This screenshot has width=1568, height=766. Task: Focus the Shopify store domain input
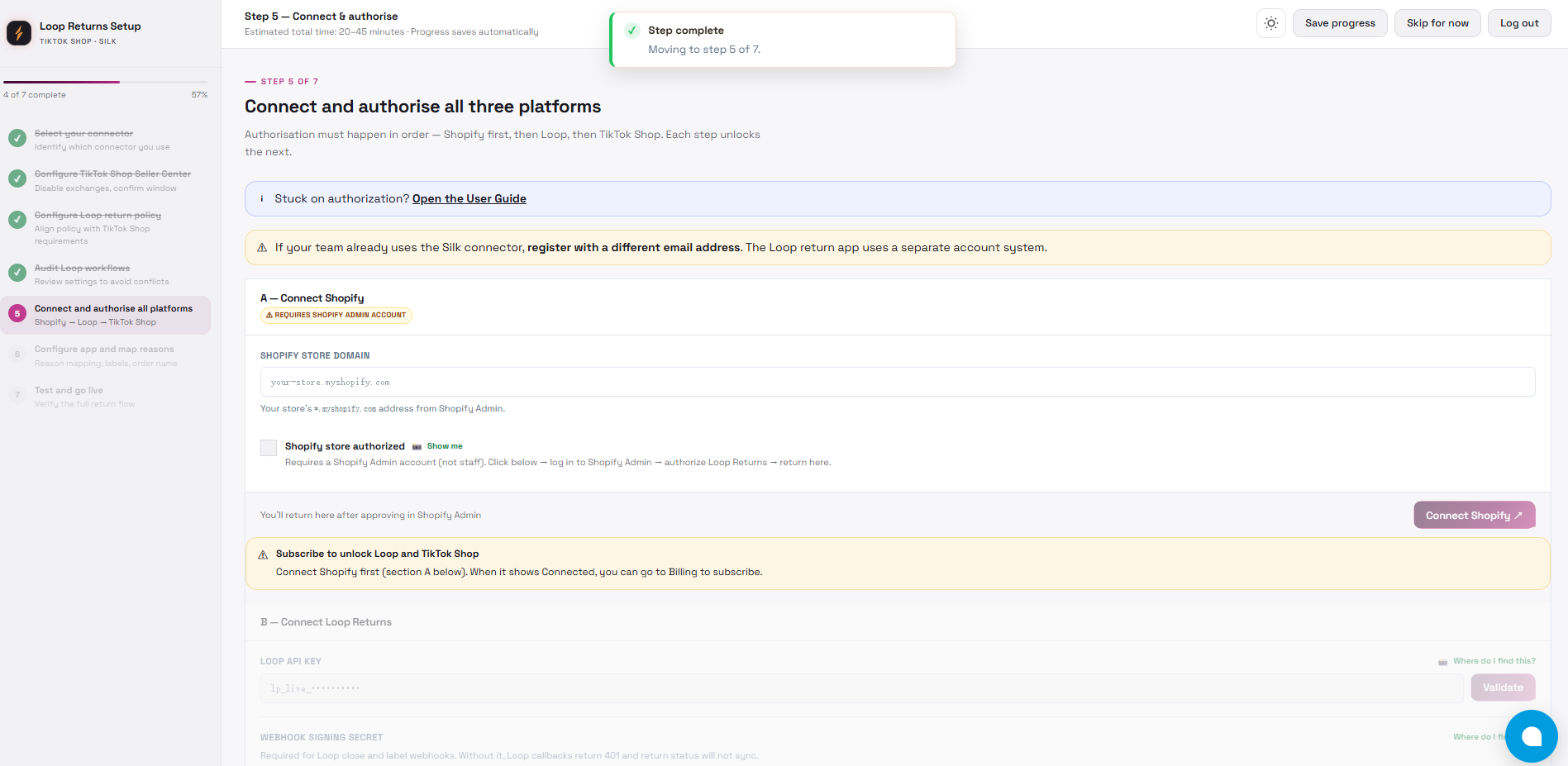tap(898, 382)
